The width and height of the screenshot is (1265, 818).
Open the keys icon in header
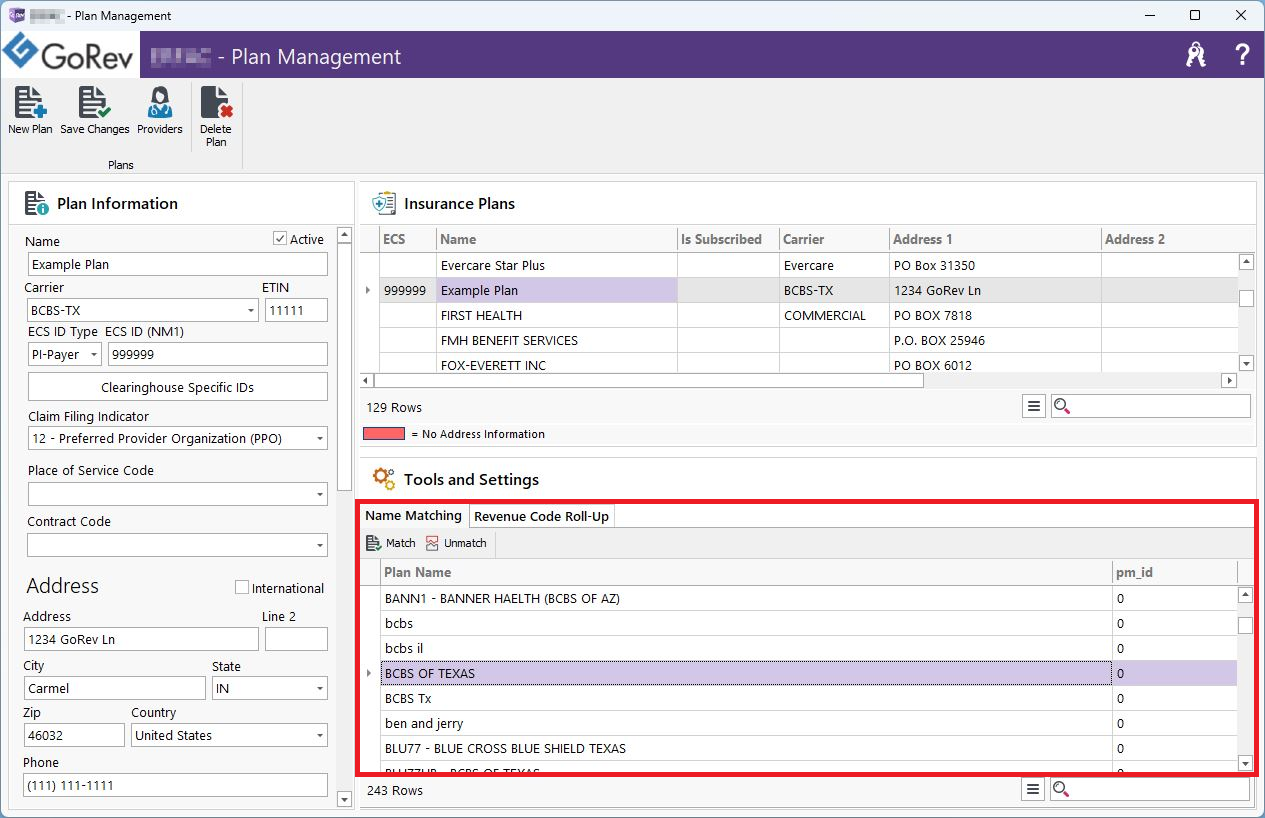[1196, 55]
